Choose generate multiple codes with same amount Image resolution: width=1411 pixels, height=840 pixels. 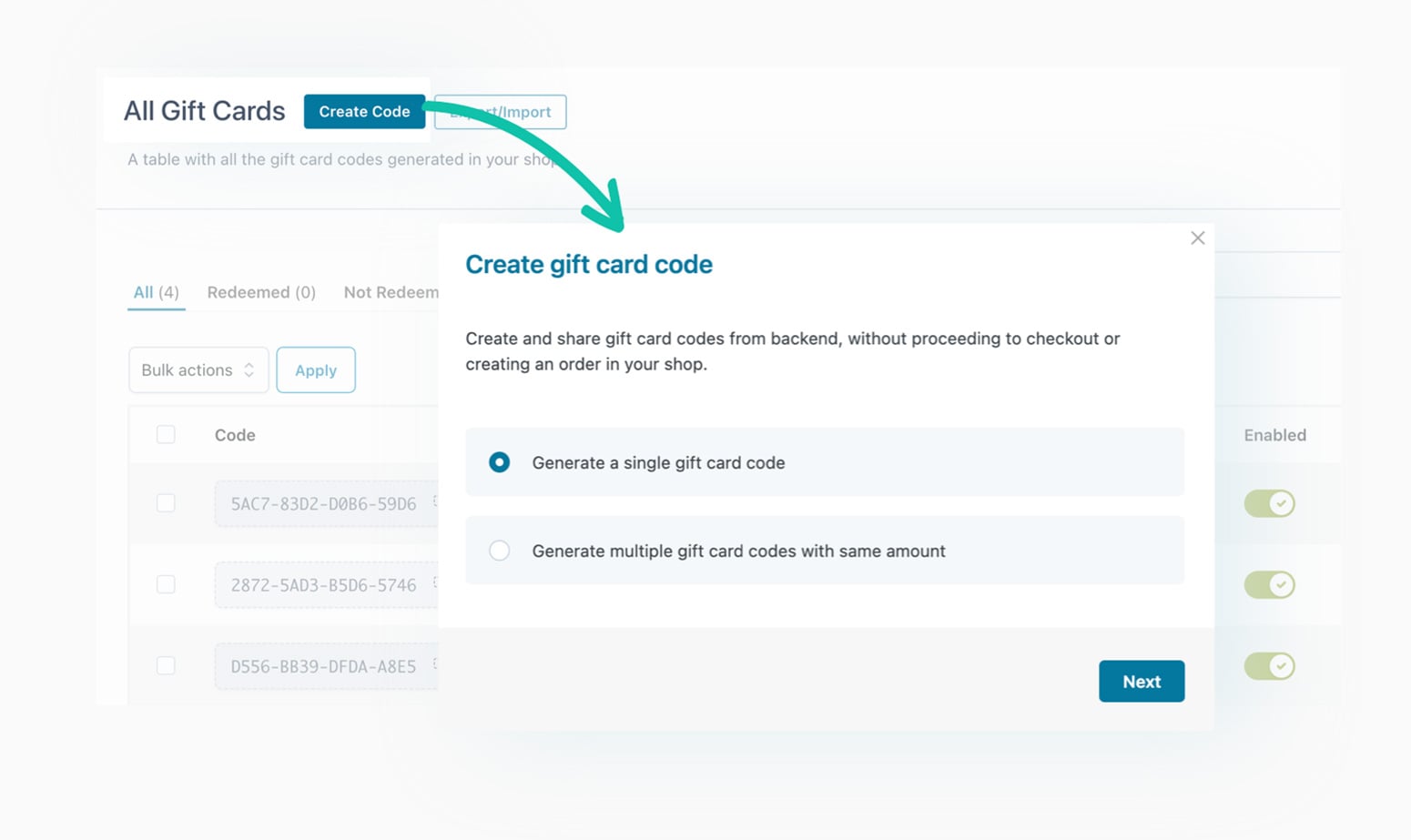coord(499,551)
